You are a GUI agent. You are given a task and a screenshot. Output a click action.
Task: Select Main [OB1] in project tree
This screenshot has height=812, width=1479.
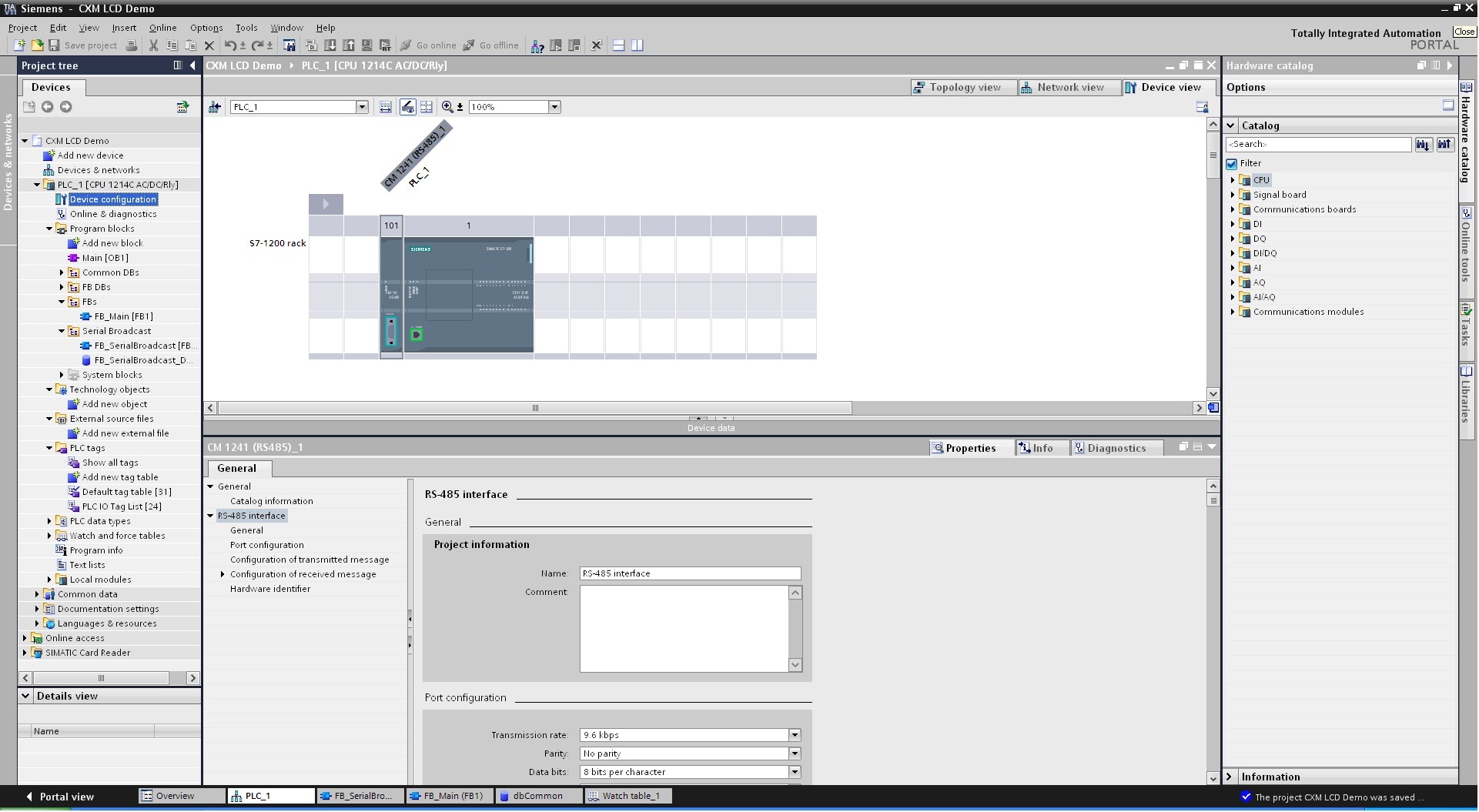pos(105,258)
